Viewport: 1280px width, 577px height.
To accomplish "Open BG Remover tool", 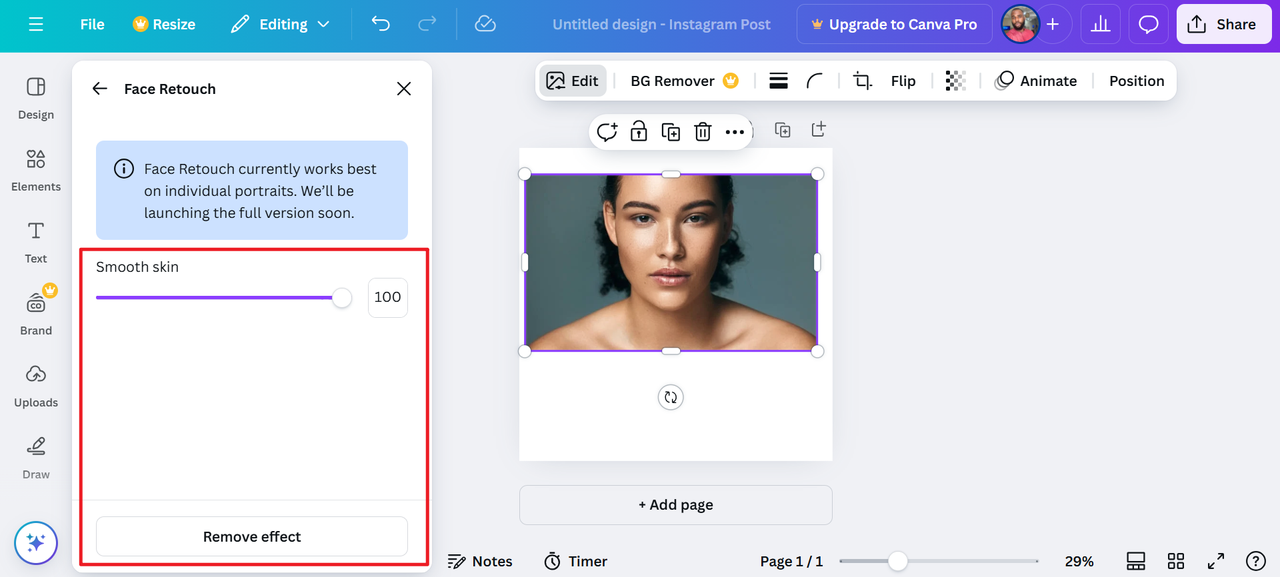I will 684,81.
